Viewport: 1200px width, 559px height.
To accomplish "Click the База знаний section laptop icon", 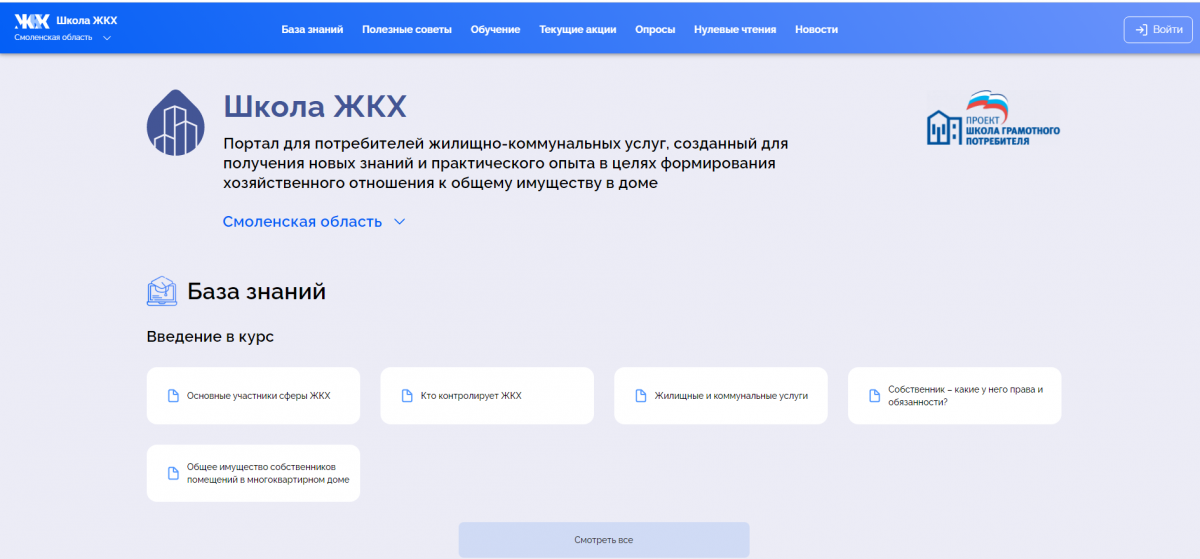I will tap(162, 291).
